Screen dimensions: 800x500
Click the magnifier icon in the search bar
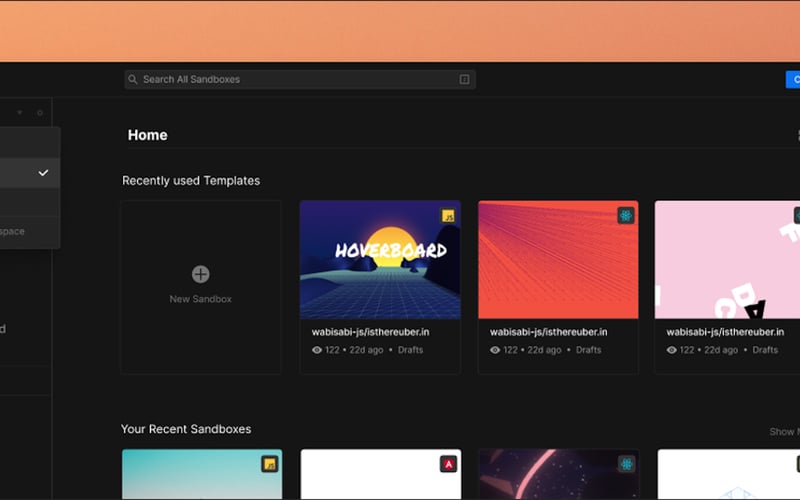click(133, 80)
